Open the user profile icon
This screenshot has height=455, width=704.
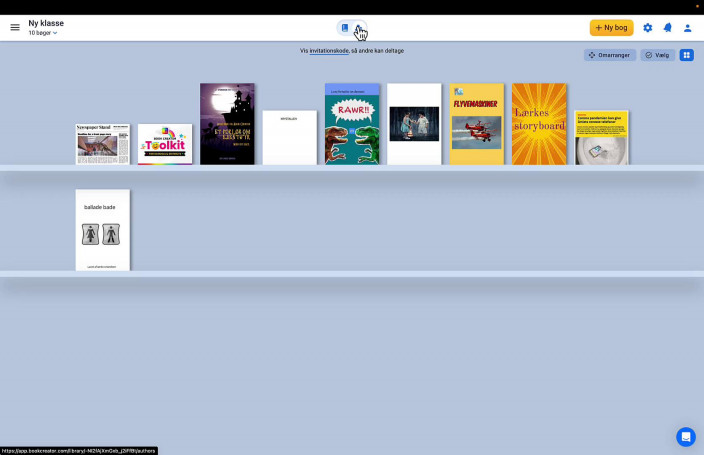pyautogui.click(x=687, y=28)
